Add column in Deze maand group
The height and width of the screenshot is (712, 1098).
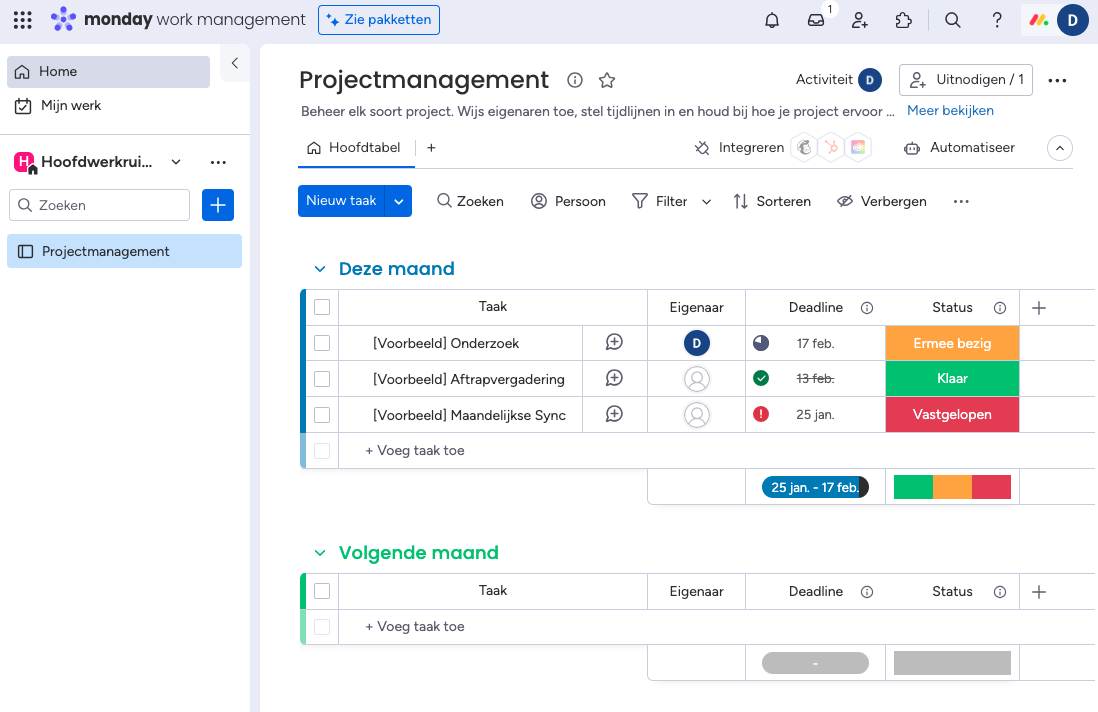tap(1039, 308)
